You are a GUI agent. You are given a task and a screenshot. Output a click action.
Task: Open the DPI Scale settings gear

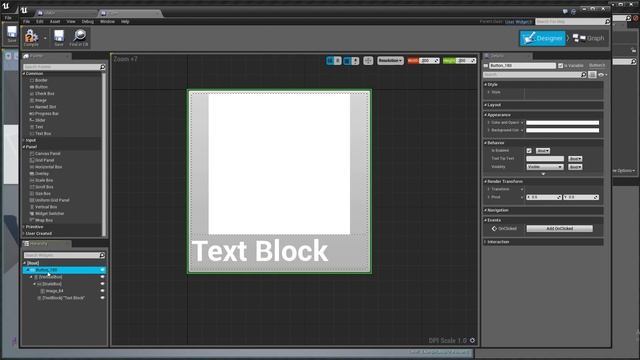click(x=472, y=340)
